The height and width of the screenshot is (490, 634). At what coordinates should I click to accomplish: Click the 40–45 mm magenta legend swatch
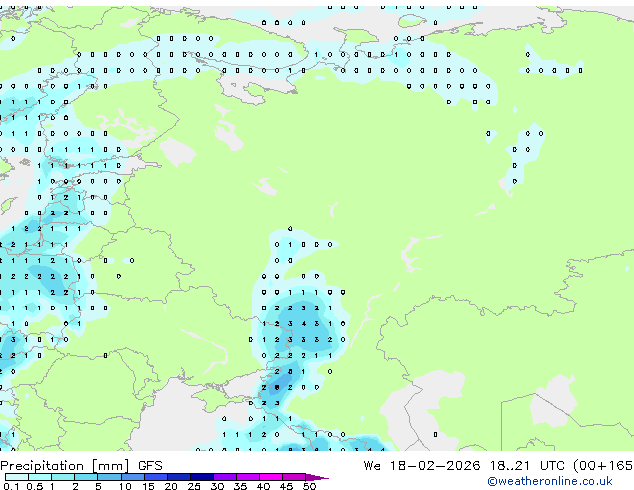coord(271,477)
